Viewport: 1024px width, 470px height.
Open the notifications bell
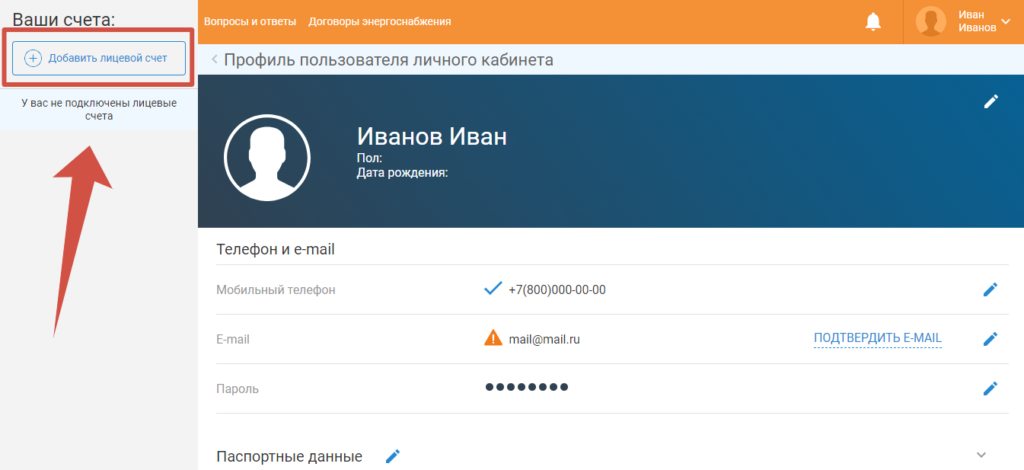point(872,22)
